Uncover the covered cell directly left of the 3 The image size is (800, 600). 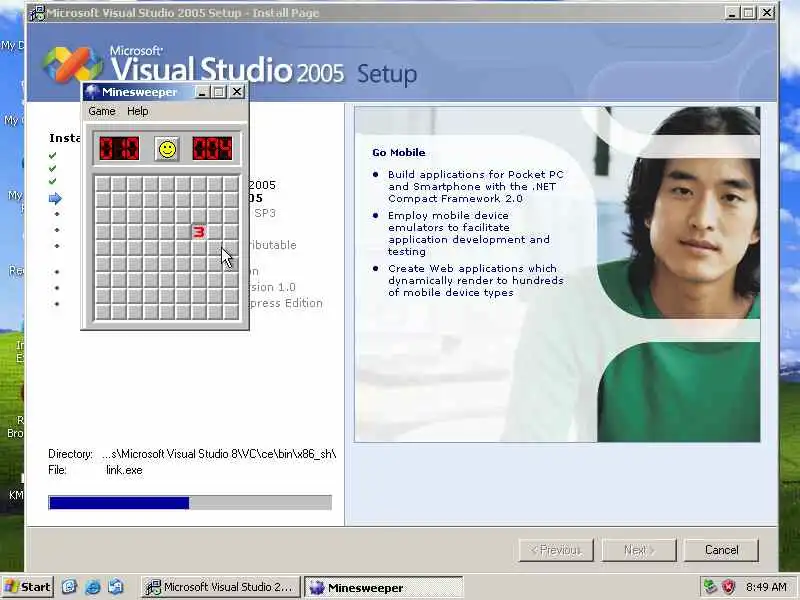click(x=183, y=232)
